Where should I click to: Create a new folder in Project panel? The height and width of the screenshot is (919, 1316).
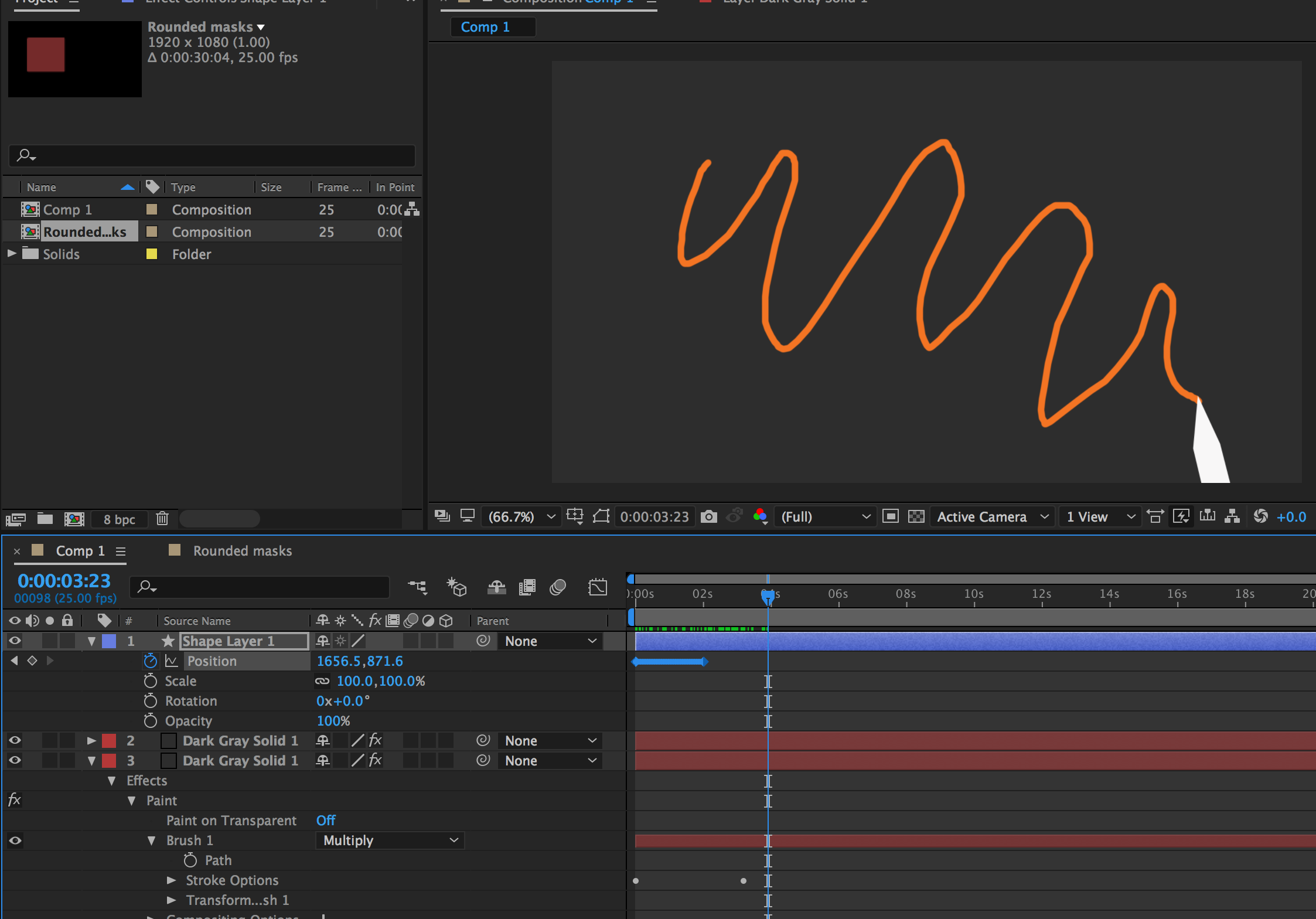coord(45,519)
